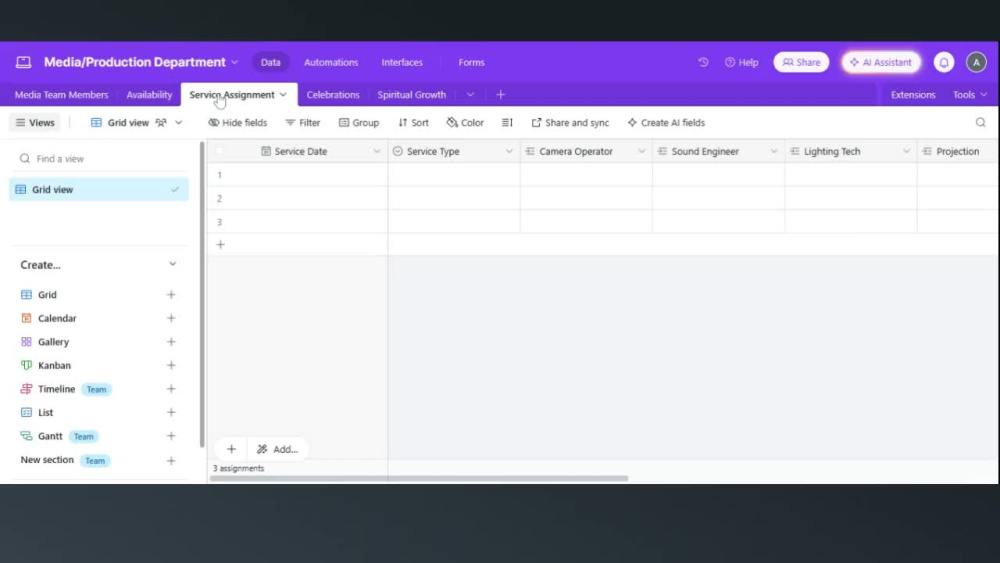Click the Group button
1000x563 pixels.
[359, 122]
